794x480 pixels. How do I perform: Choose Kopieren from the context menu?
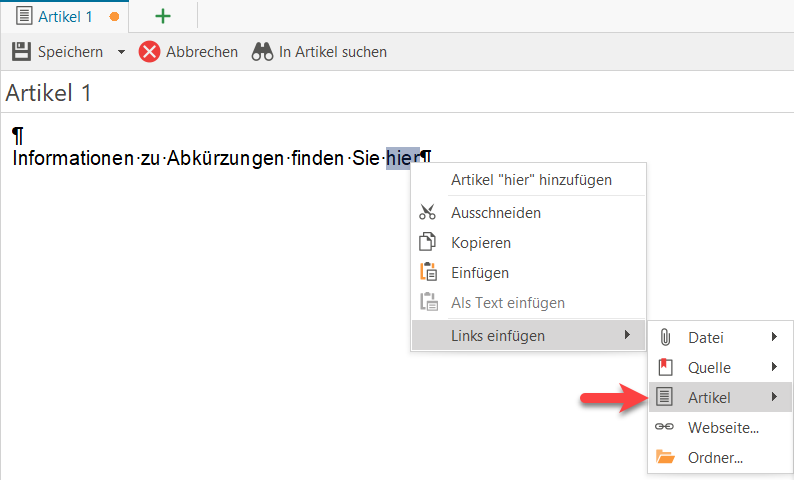481,243
